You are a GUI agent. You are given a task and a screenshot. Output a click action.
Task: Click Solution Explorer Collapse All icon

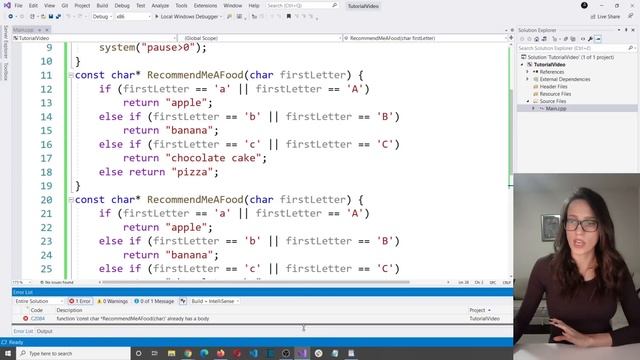[565, 39]
